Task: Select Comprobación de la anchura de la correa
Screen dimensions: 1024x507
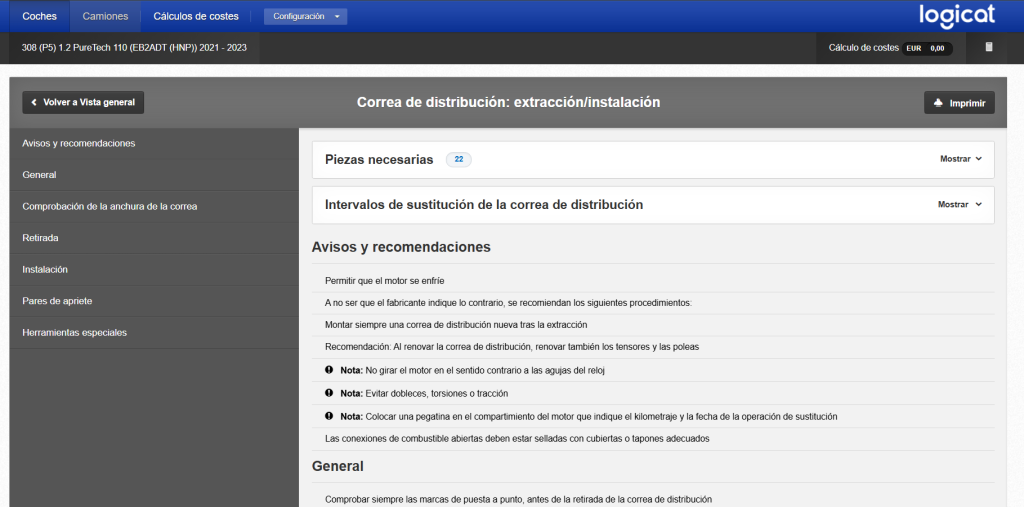Action: point(154,206)
